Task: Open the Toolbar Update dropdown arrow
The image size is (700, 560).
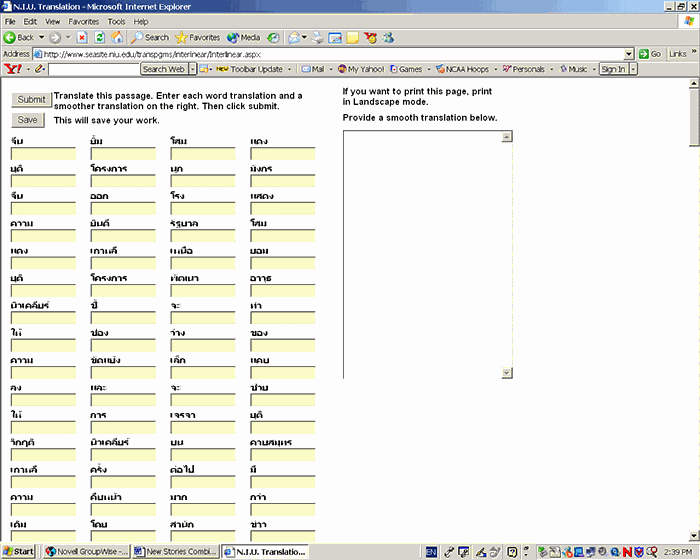Action: tap(289, 69)
